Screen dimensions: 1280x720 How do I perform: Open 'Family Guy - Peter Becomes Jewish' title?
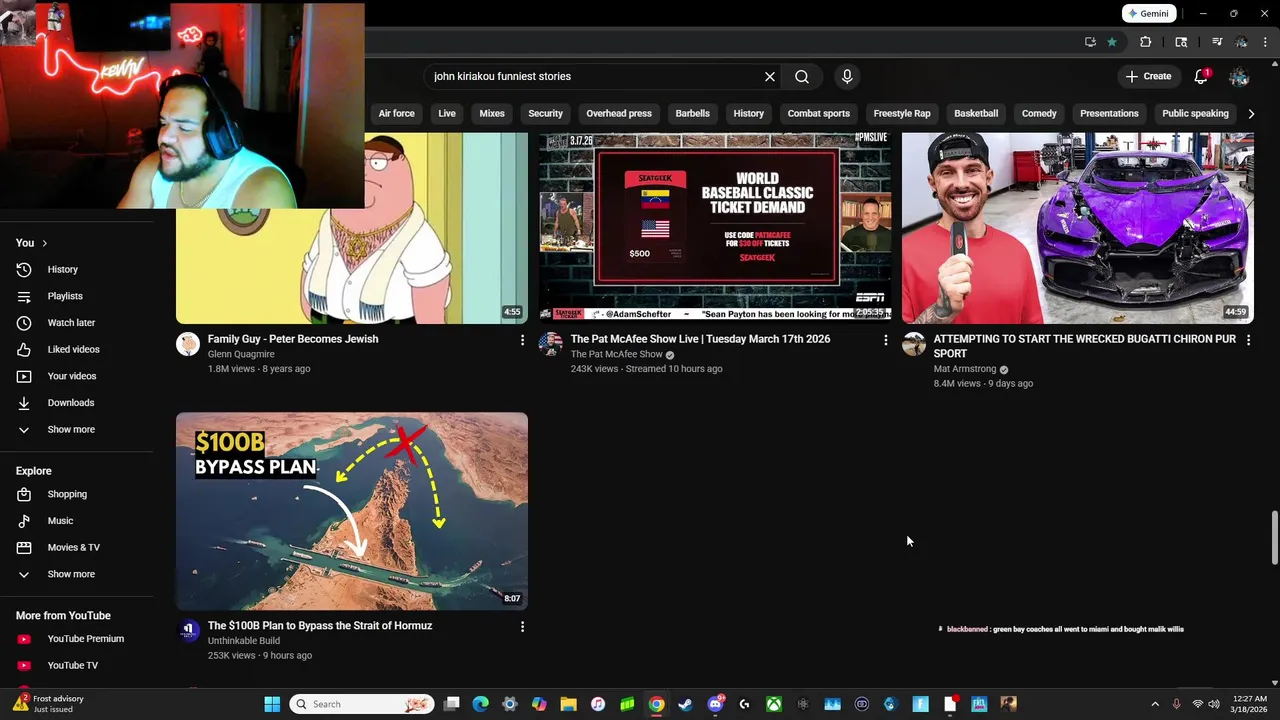293,339
